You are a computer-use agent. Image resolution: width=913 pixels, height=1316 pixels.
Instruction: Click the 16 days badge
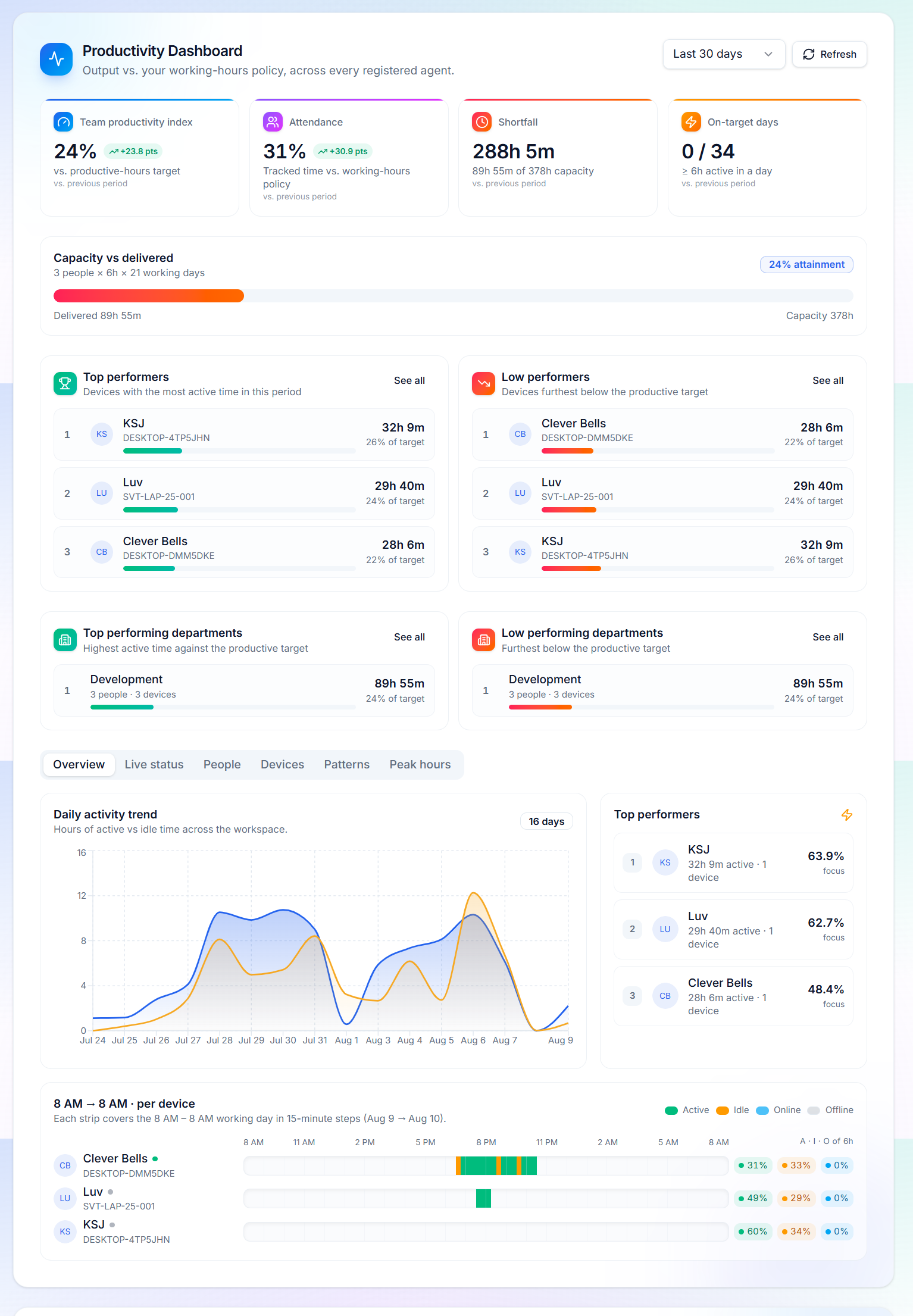tap(546, 821)
